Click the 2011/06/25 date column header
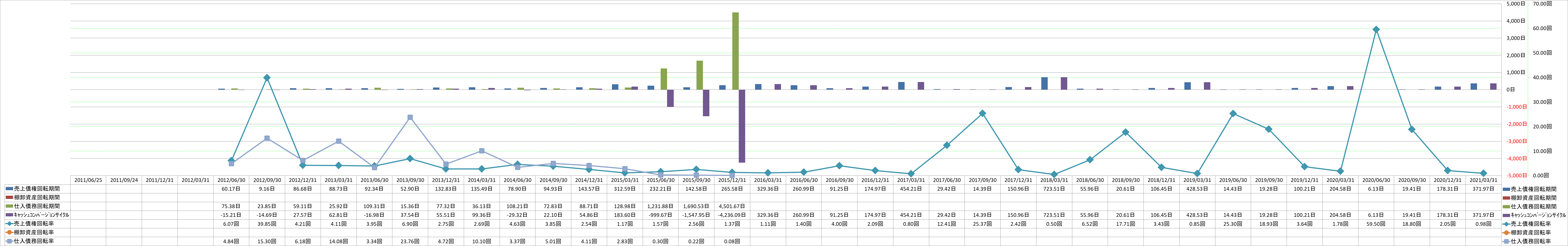Screen dimensions: 1568x246 [88, 180]
